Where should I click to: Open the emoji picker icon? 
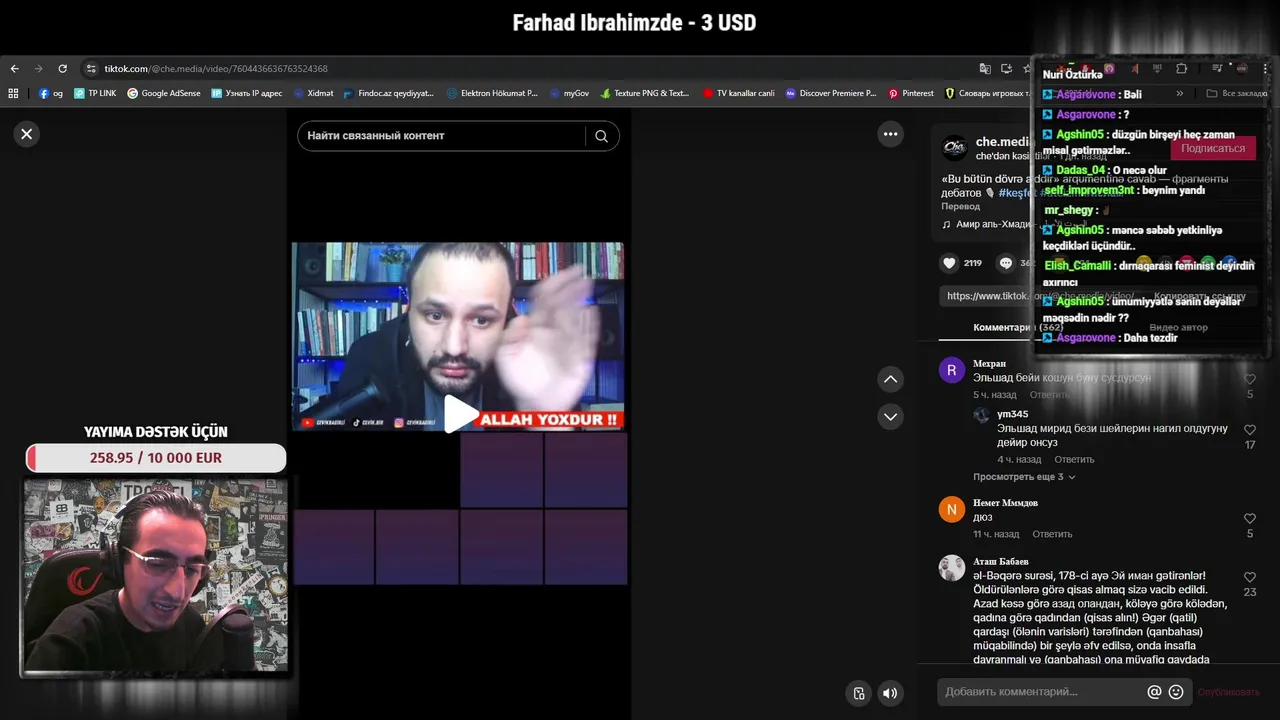click(1176, 692)
